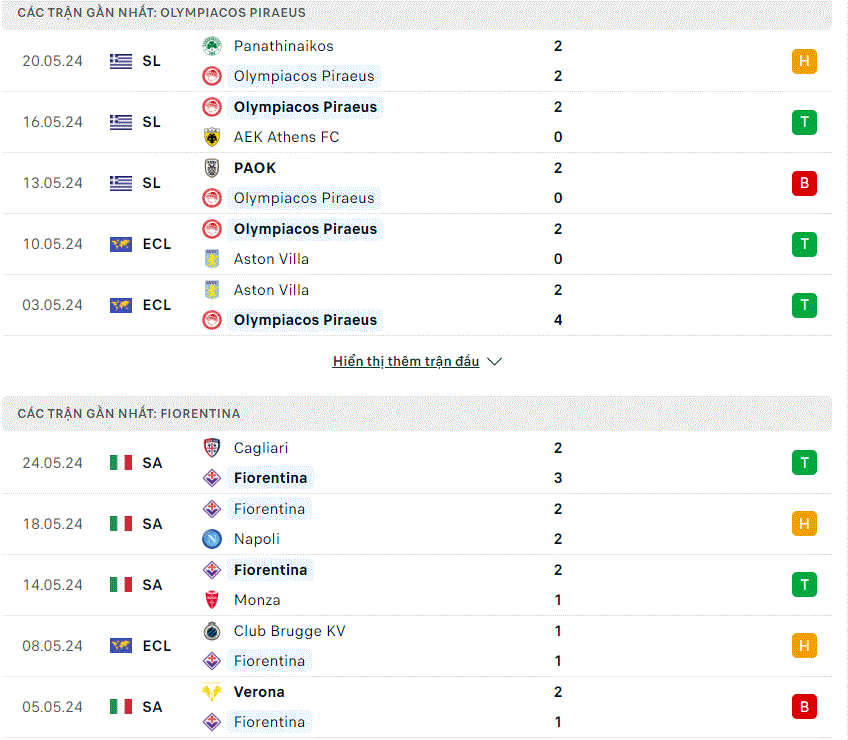The image size is (848, 740).
Task: Click orange H draw badge for Panathinaikos match
Action: click(x=804, y=61)
